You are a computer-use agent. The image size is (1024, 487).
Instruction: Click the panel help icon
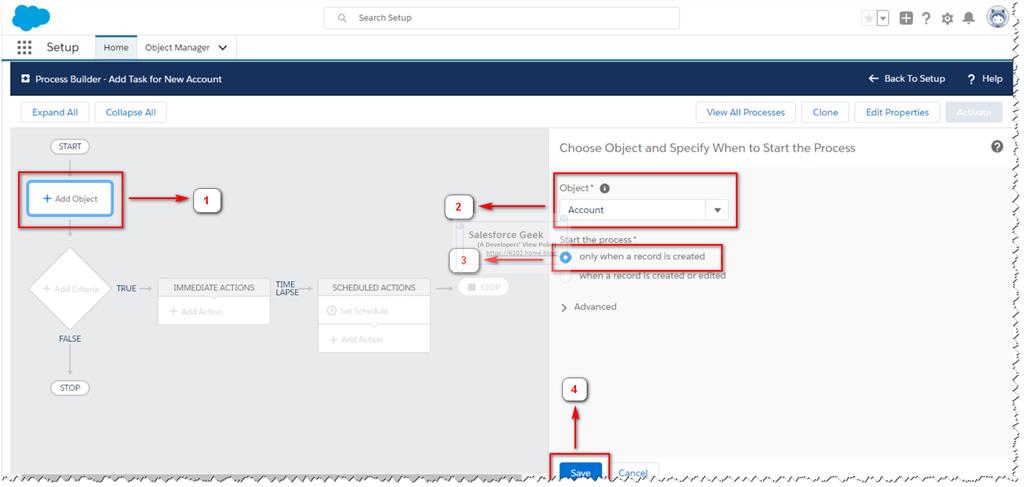pos(997,146)
